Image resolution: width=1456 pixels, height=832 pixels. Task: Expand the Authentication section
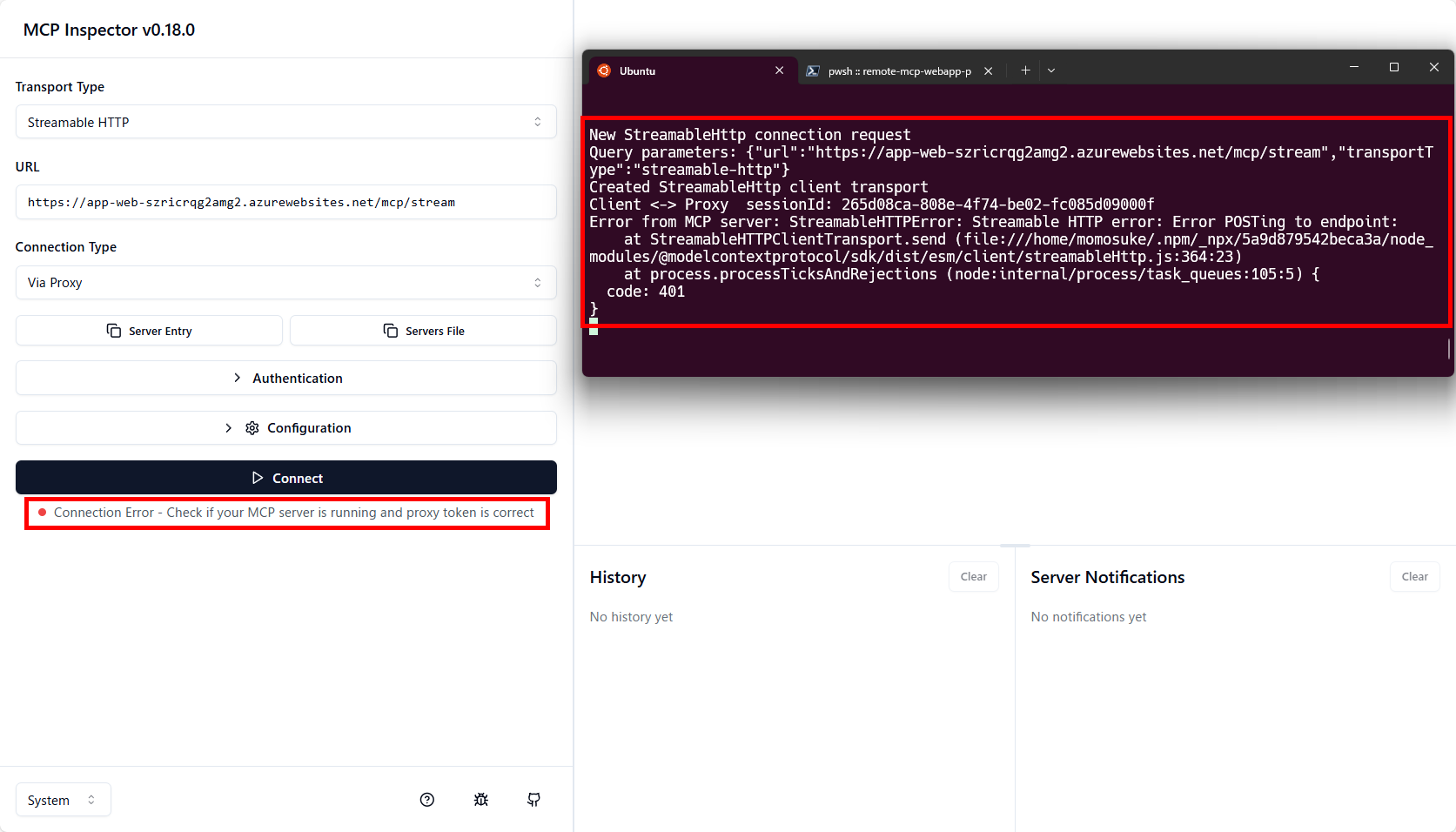point(285,378)
